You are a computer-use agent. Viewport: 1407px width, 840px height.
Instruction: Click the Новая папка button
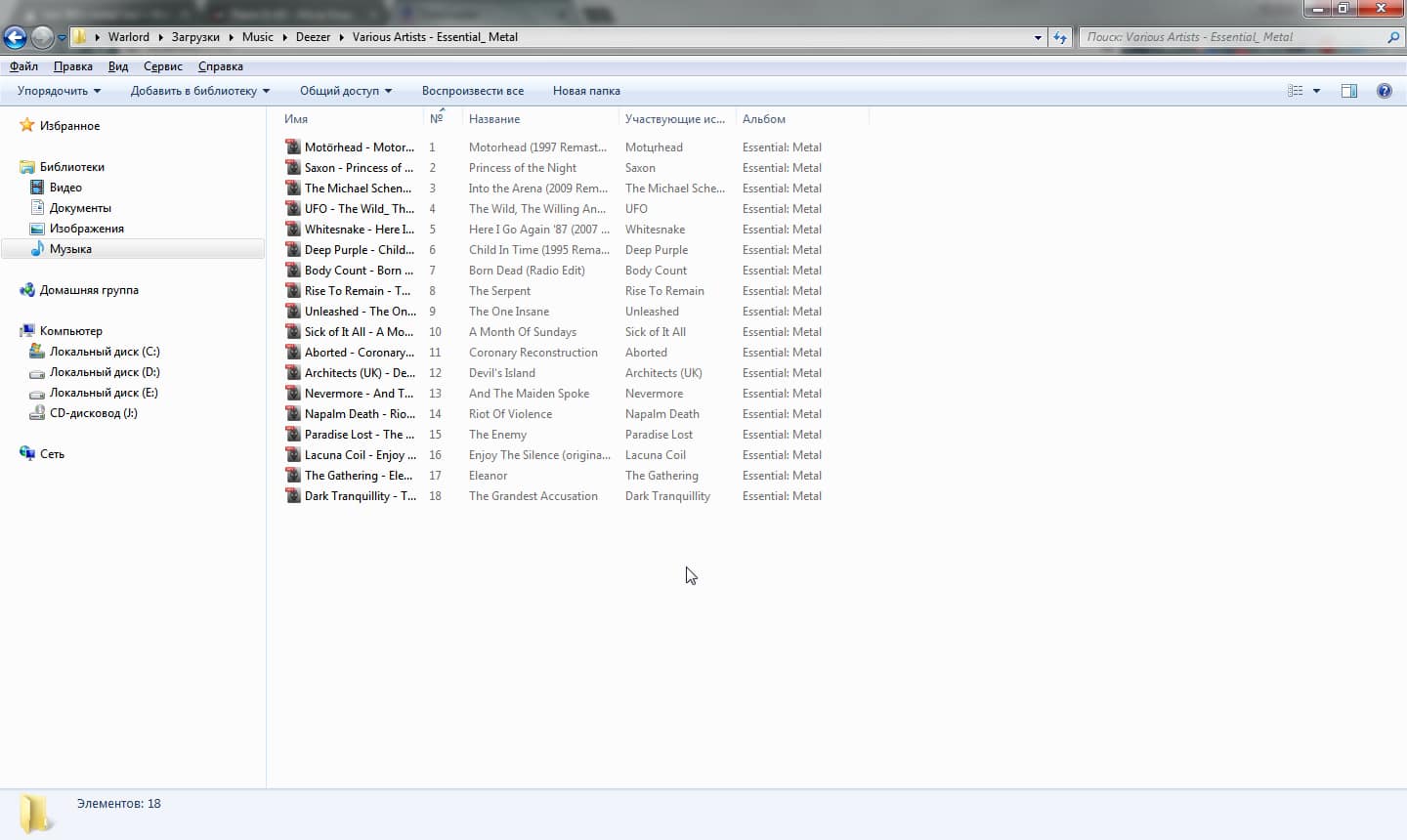(586, 91)
